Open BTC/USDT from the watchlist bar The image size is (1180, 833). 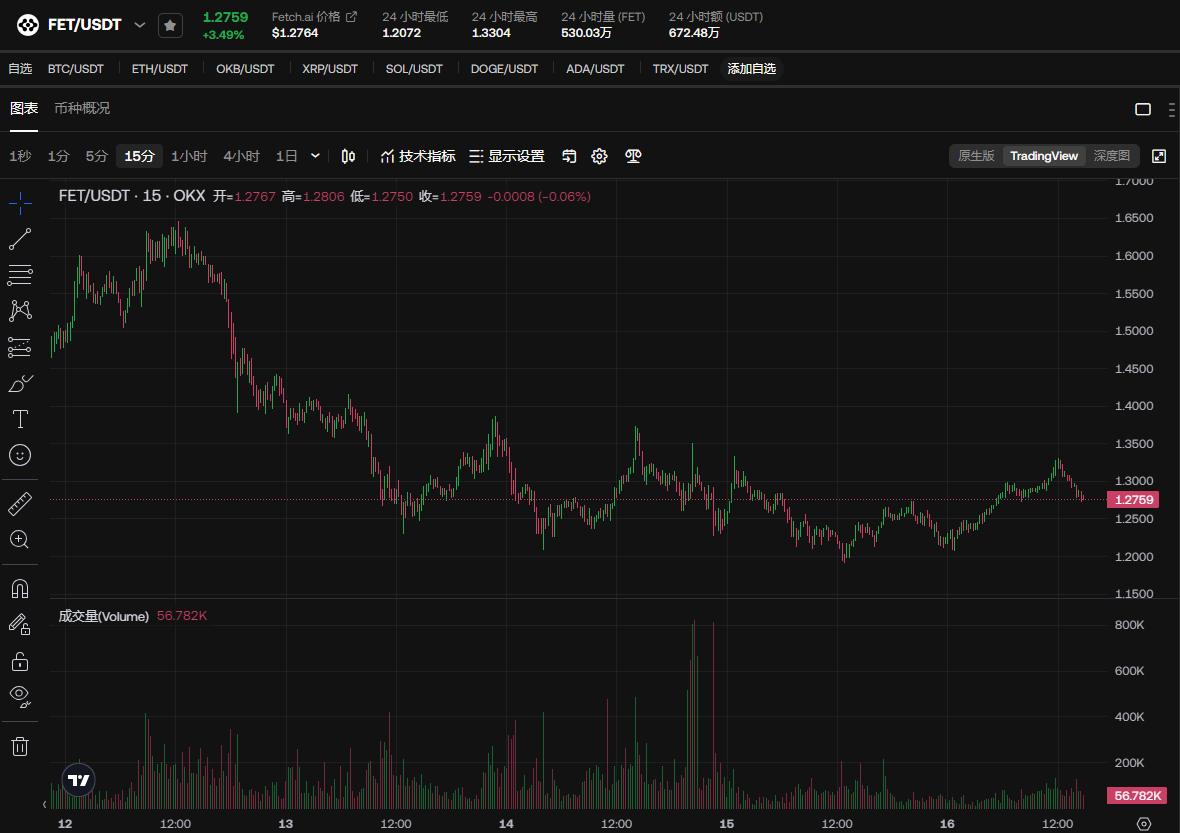coord(75,69)
